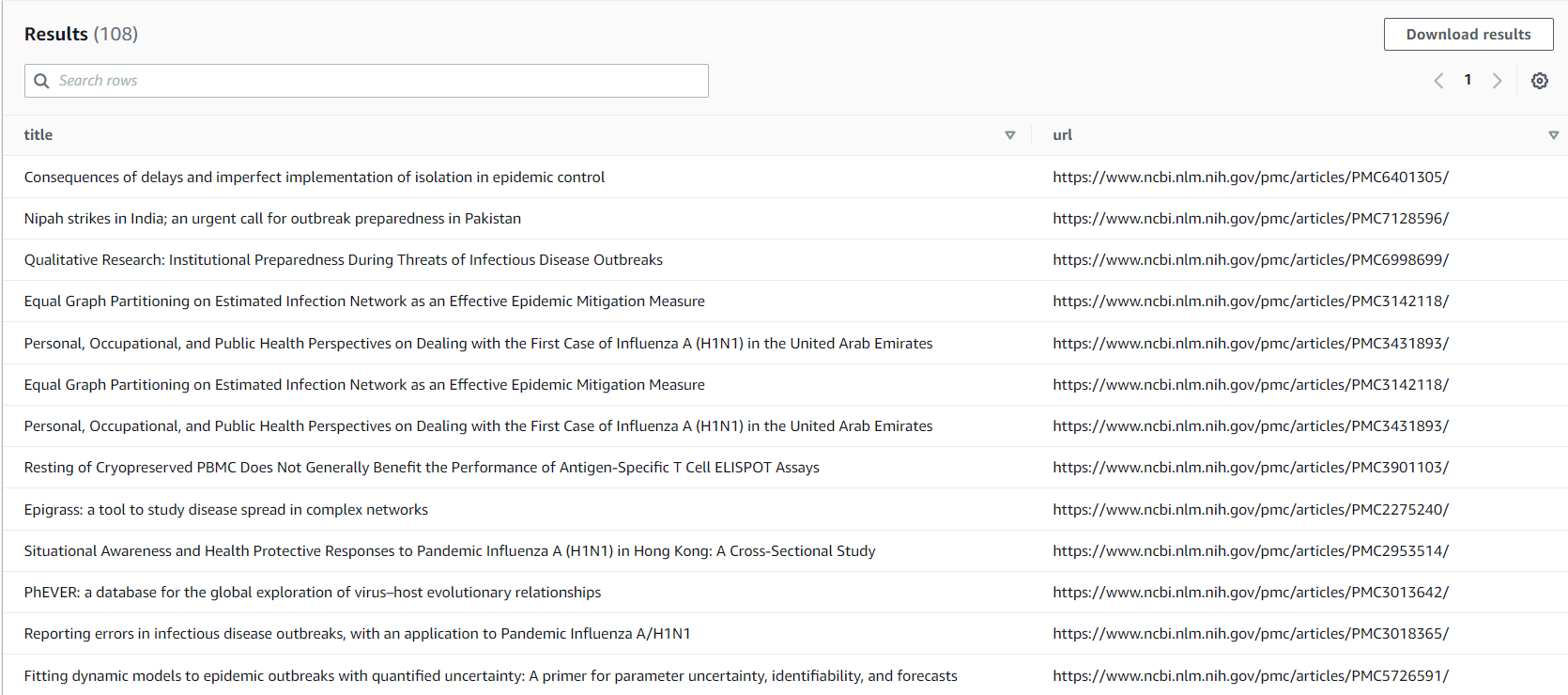Select page number 1
Image resolution: width=1568 pixels, height=695 pixels.
[1468, 81]
